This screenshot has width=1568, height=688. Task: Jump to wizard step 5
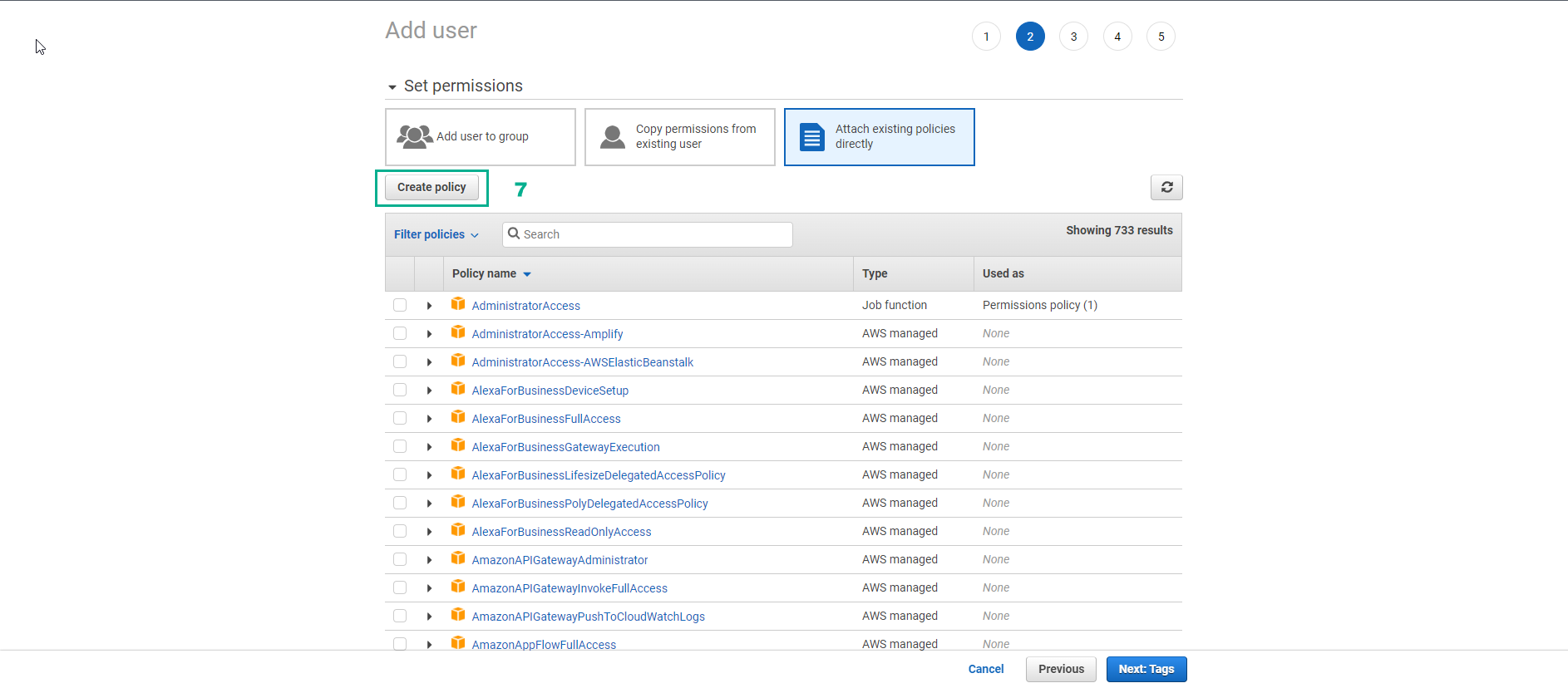[1161, 37]
